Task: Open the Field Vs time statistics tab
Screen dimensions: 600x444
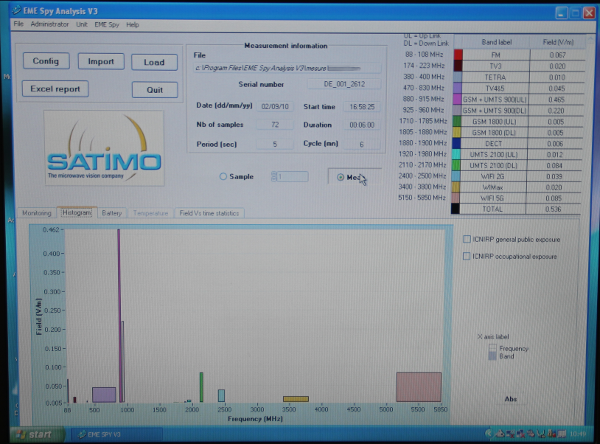Action: pos(210,213)
